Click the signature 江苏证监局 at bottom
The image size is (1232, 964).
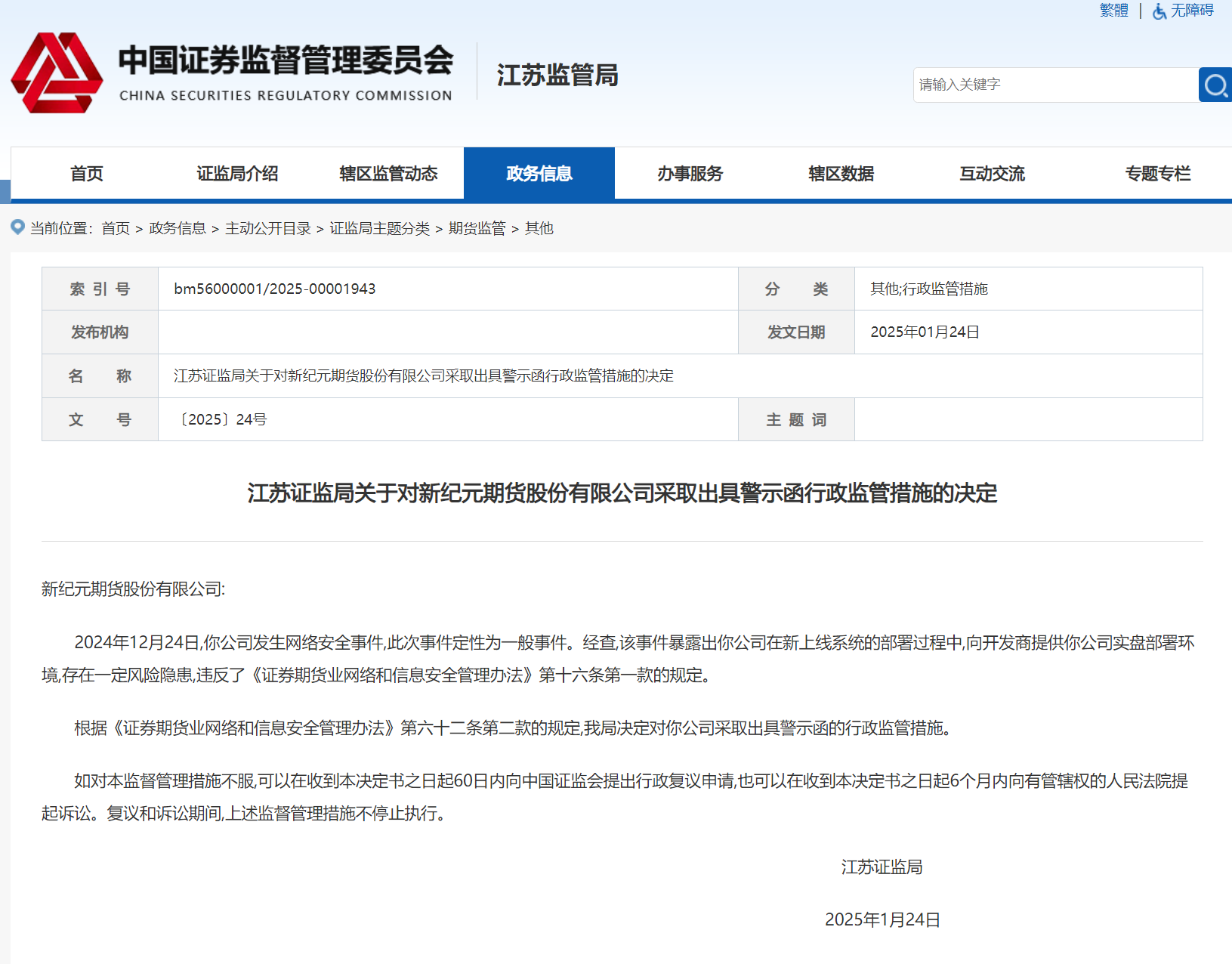pos(882,867)
